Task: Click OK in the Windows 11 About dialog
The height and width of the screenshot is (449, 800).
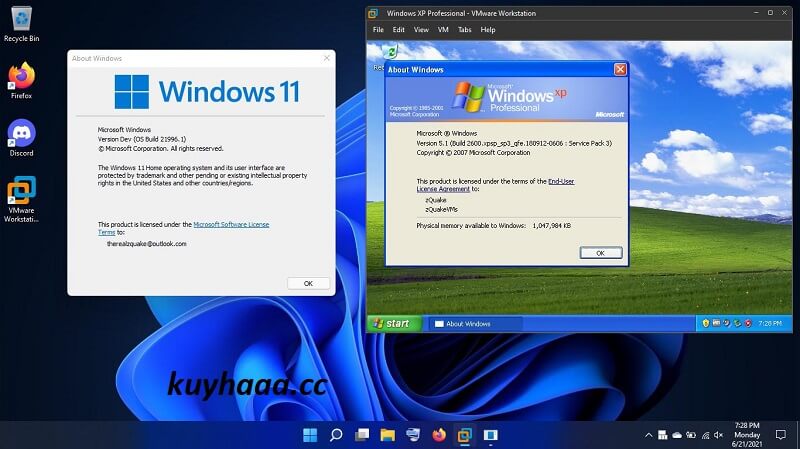Action: (308, 283)
